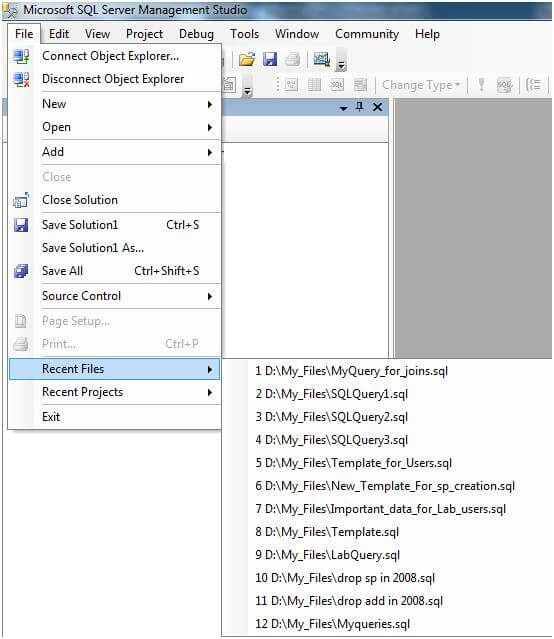Close the docked panel with X
This screenshot has height=639, width=554.
[377, 107]
